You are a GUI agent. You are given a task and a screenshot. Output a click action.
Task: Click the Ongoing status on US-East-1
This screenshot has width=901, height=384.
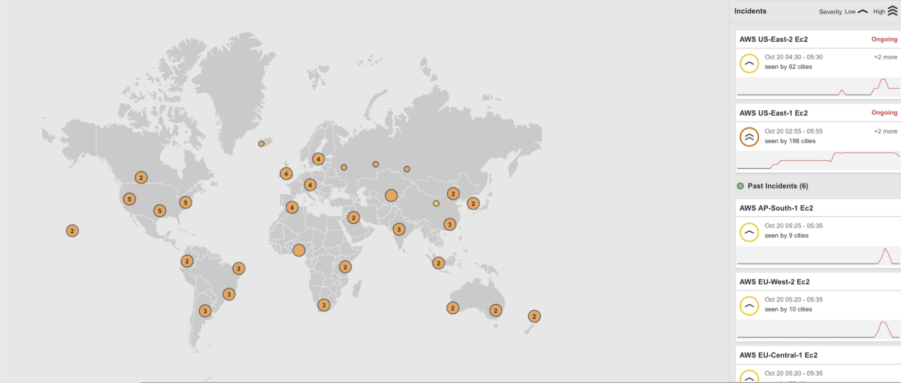884,113
